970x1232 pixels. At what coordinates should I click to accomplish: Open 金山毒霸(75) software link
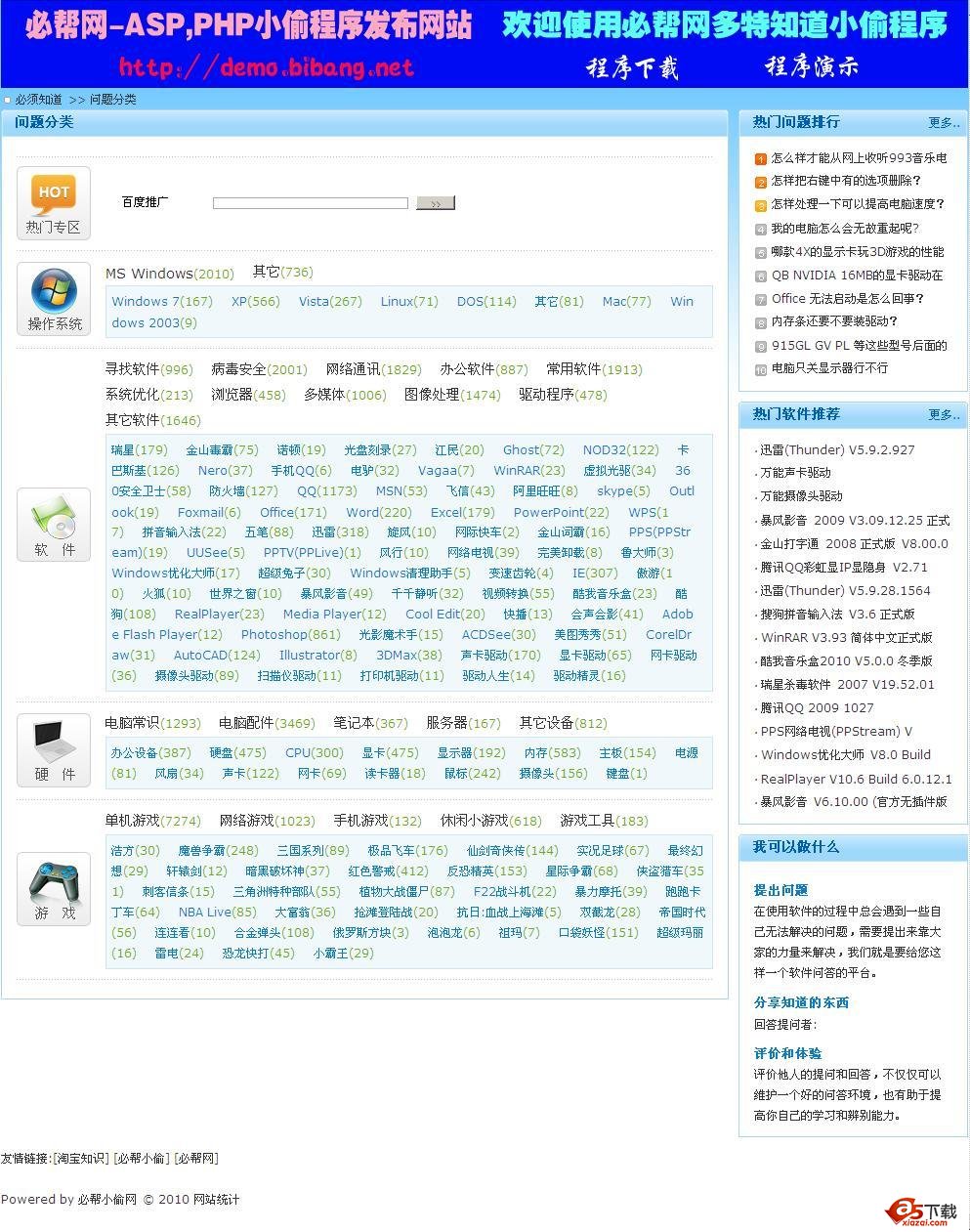point(223,450)
